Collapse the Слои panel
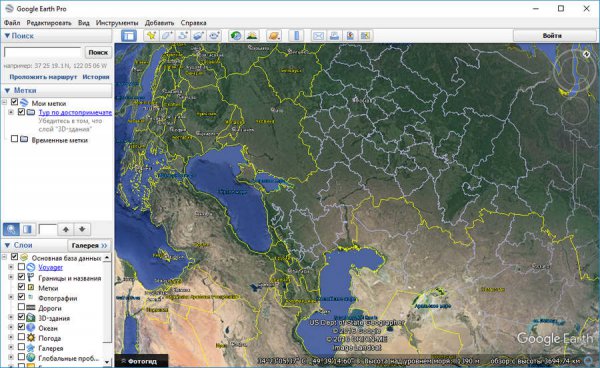This screenshot has height=368, width=600. click(x=7, y=245)
